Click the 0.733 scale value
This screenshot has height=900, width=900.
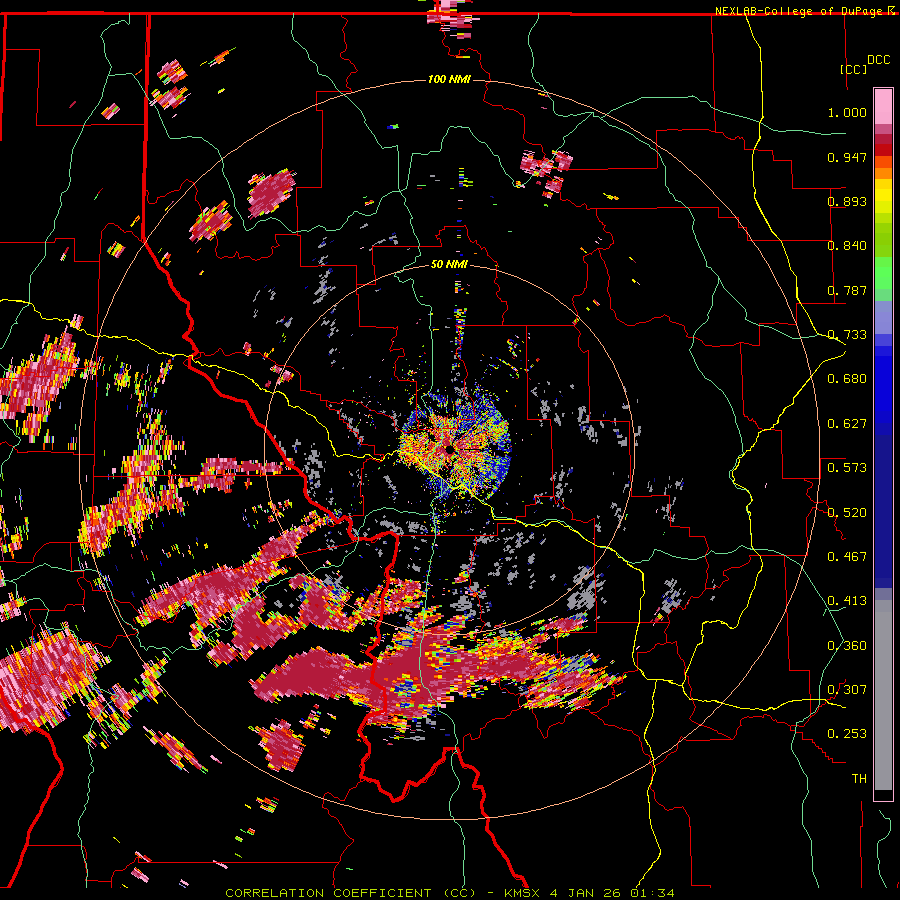click(847, 335)
